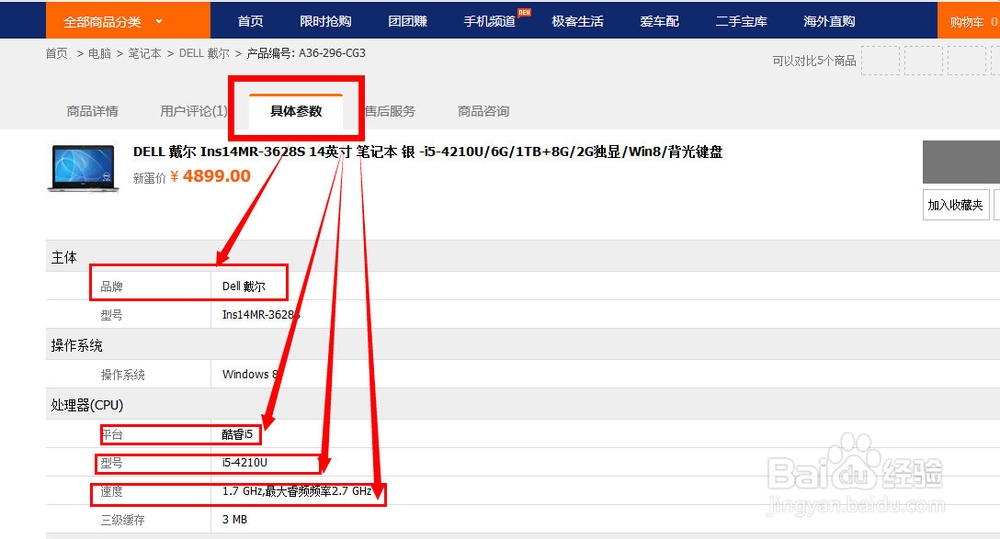The image size is (1000, 539).
Task: Click the 产品编号: A36-296-CG3 text
Action: pos(306,54)
